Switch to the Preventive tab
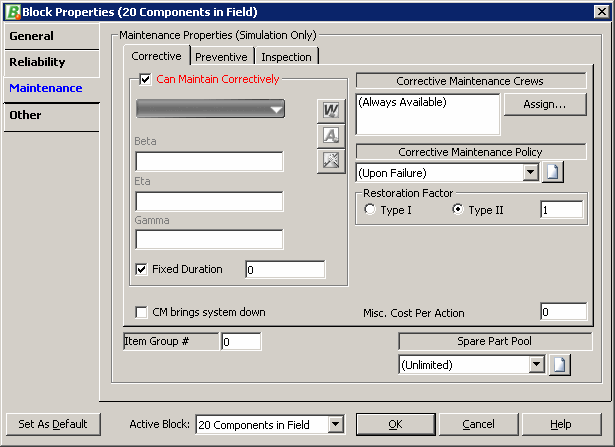This screenshot has height=447, width=615. click(221, 57)
